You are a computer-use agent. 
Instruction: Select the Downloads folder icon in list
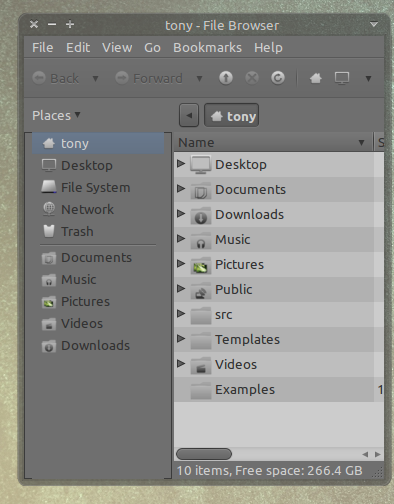pos(201,215)
